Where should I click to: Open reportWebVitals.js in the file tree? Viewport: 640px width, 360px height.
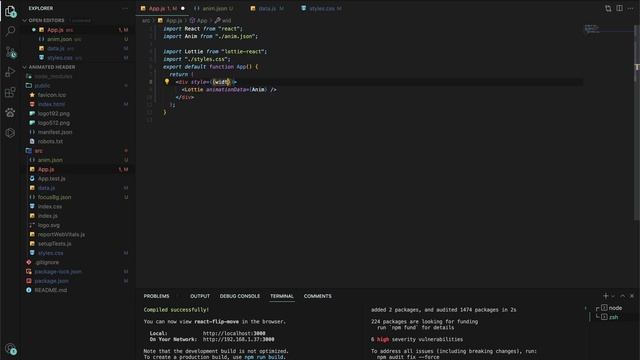point(61,234)
